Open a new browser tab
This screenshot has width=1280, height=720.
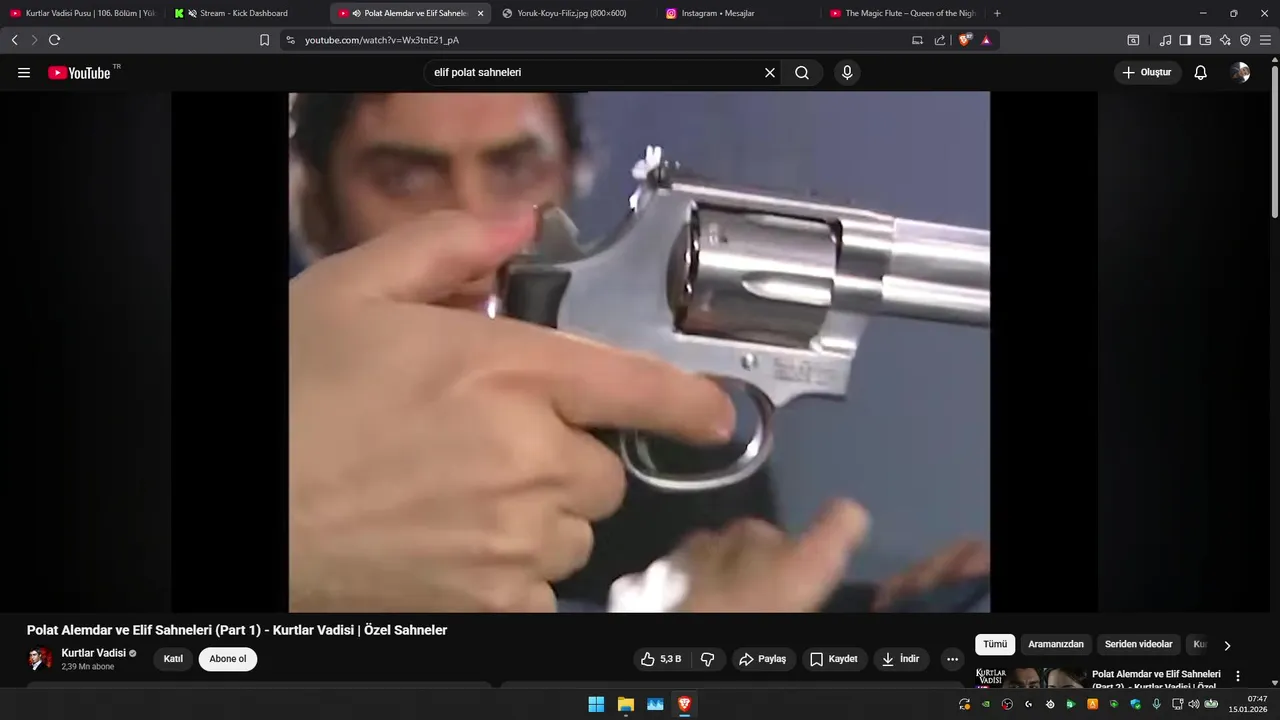click(997, 13)
